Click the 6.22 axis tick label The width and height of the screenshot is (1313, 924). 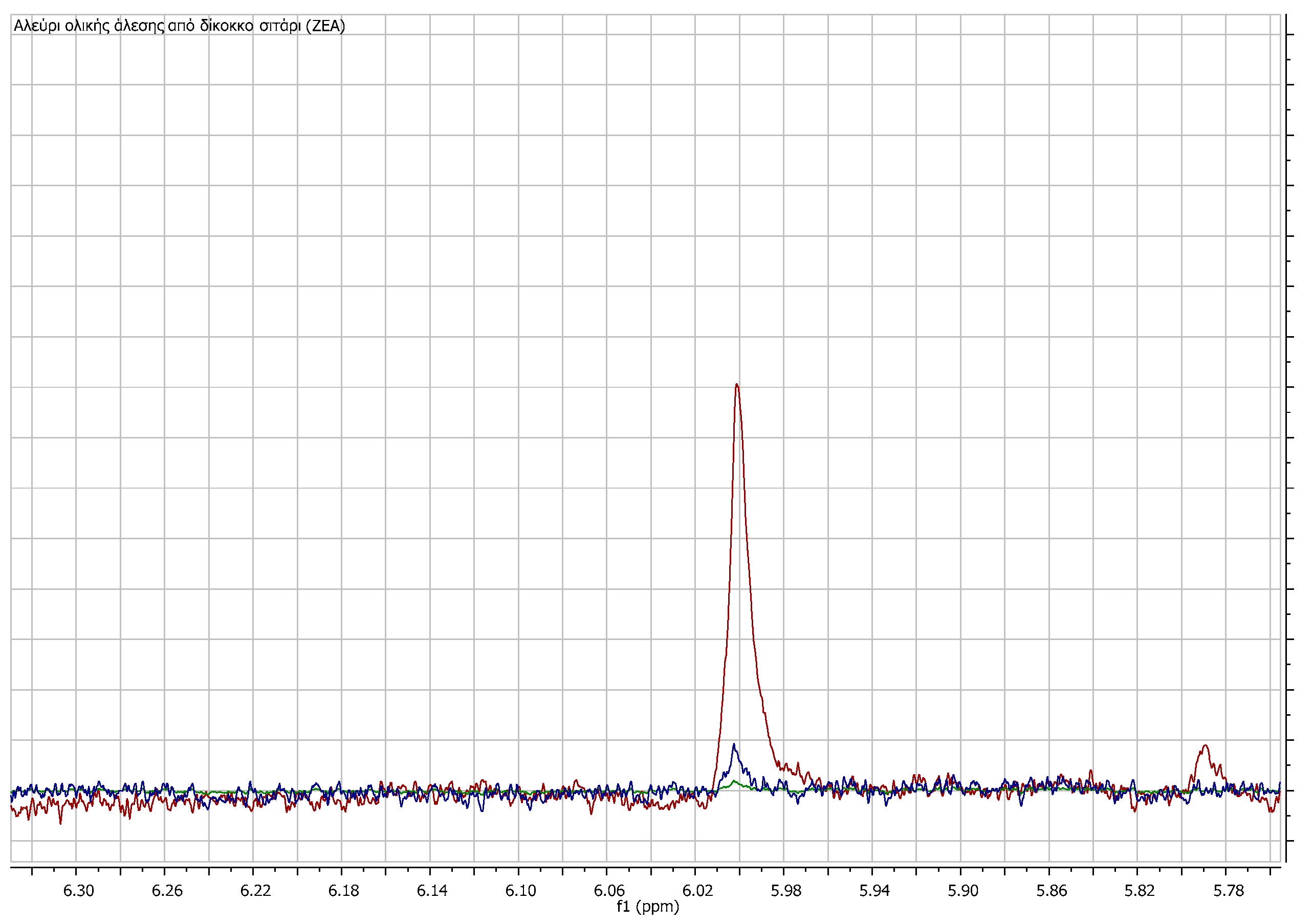click(x=256, y=891)
